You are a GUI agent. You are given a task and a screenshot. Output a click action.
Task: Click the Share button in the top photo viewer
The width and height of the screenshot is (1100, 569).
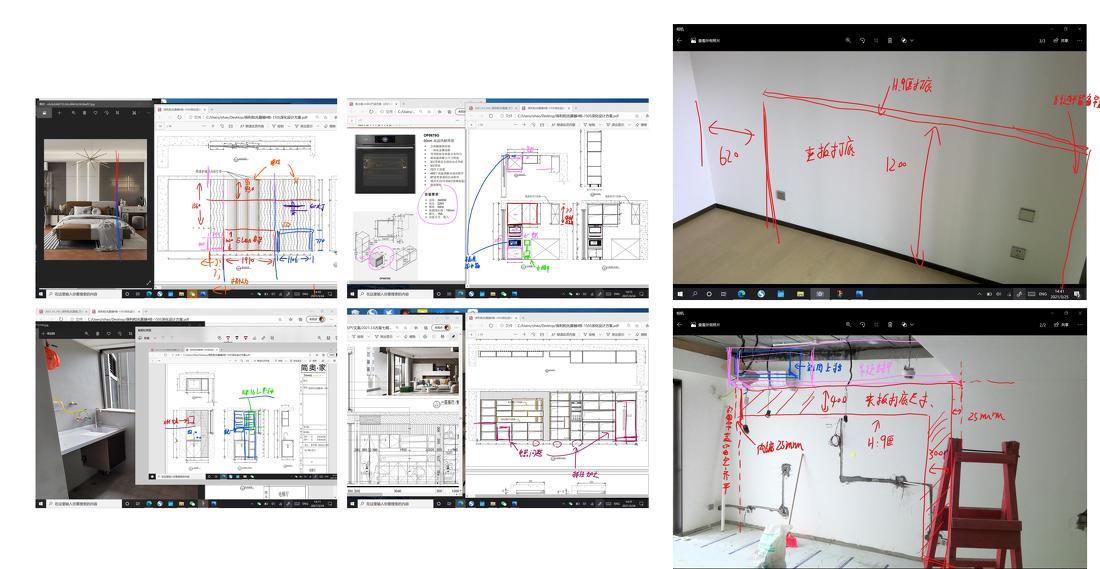coord(1062,40)
